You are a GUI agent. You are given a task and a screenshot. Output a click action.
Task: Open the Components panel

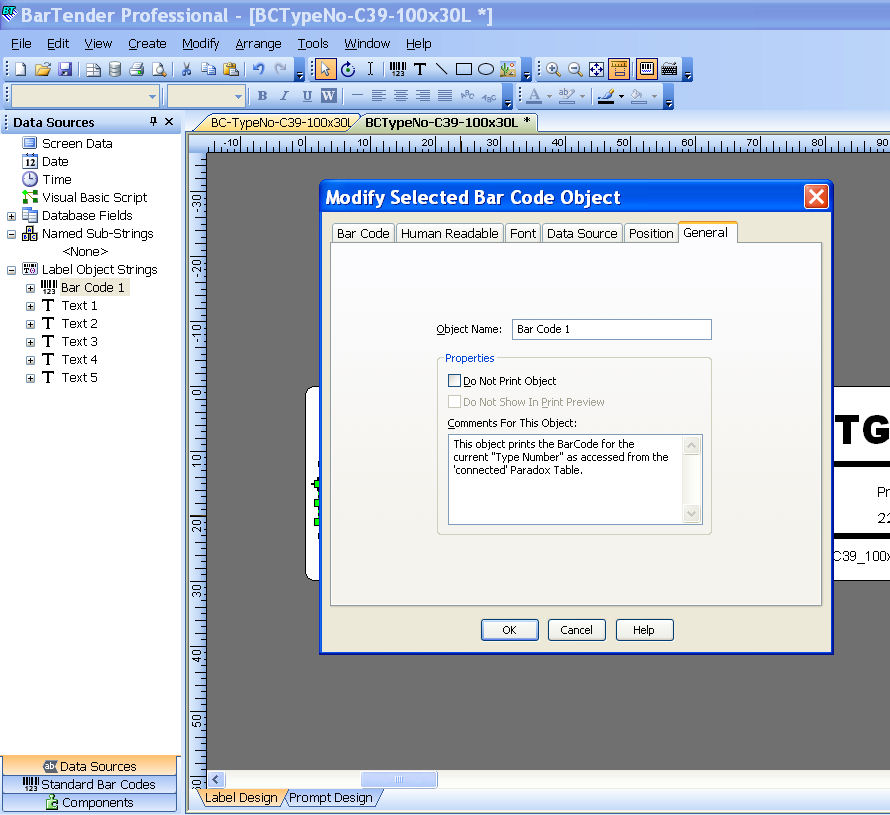coord(89,803)
